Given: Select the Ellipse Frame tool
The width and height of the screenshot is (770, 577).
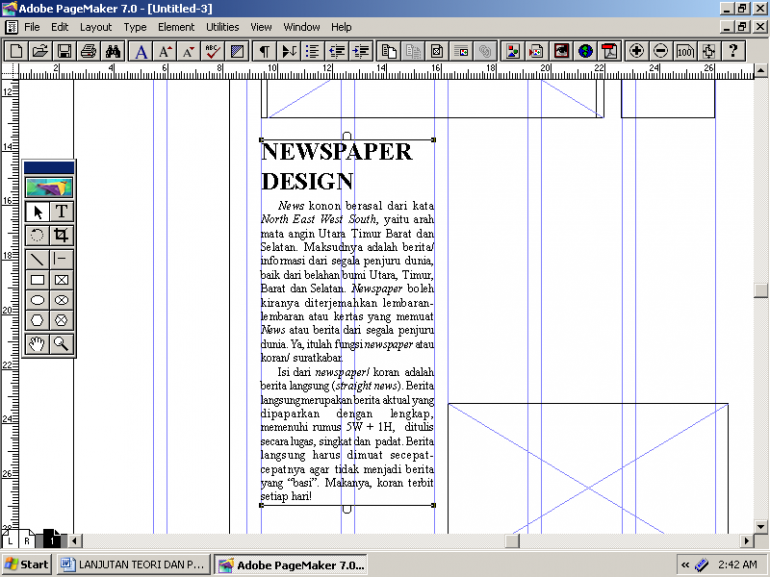Looking at the screenshot, I should pos(61,300).
